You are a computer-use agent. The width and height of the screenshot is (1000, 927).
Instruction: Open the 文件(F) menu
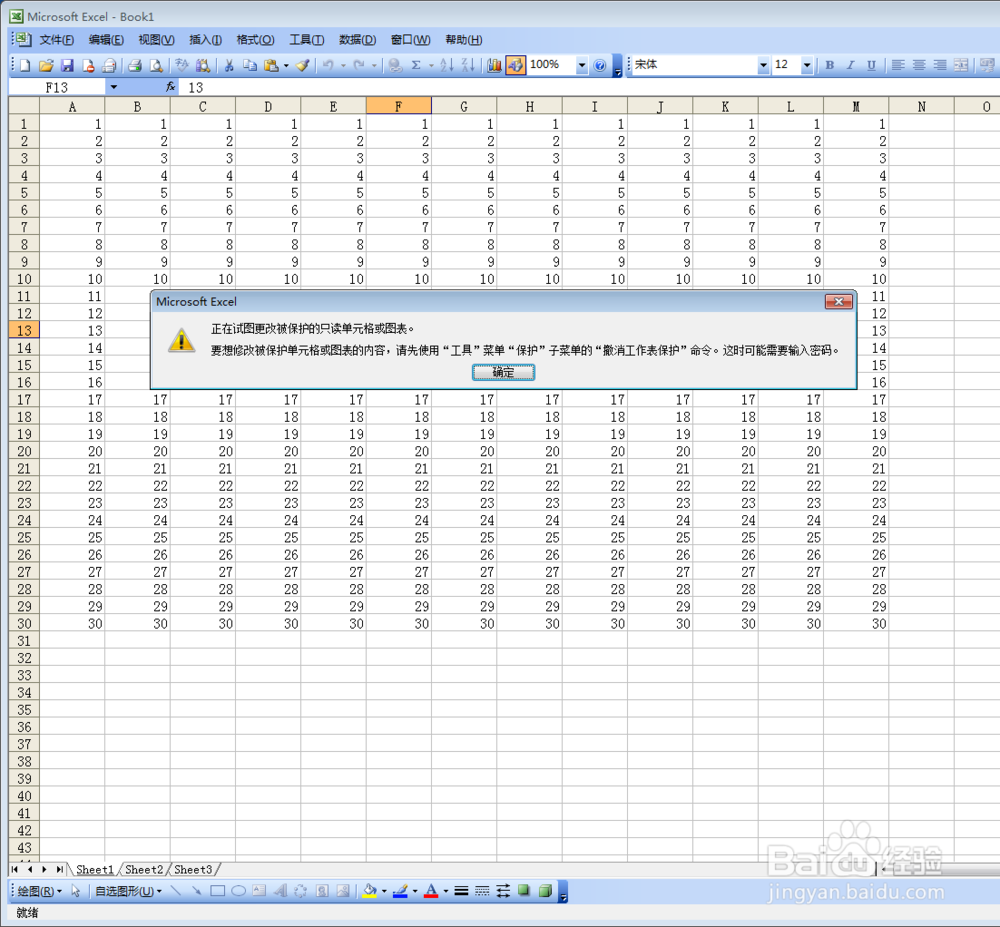tap(57, 40)
